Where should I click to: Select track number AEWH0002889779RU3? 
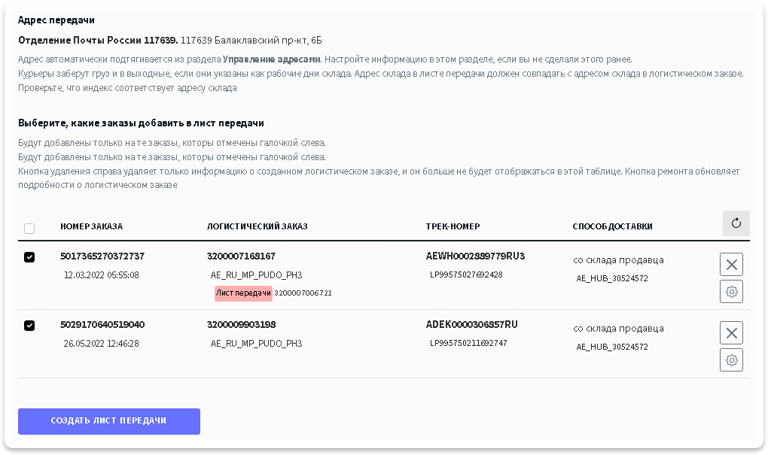coord(475,256)
